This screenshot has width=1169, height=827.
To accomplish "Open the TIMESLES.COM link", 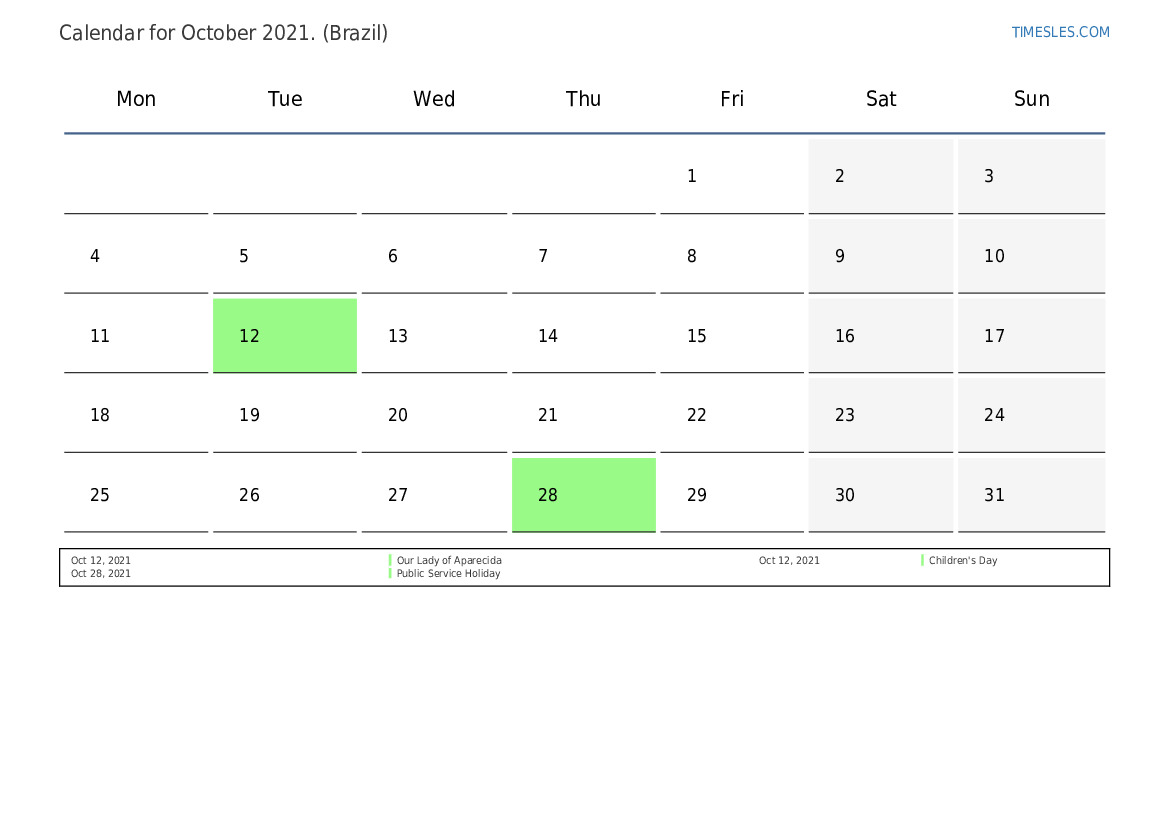I will [x=1060, y=32].
